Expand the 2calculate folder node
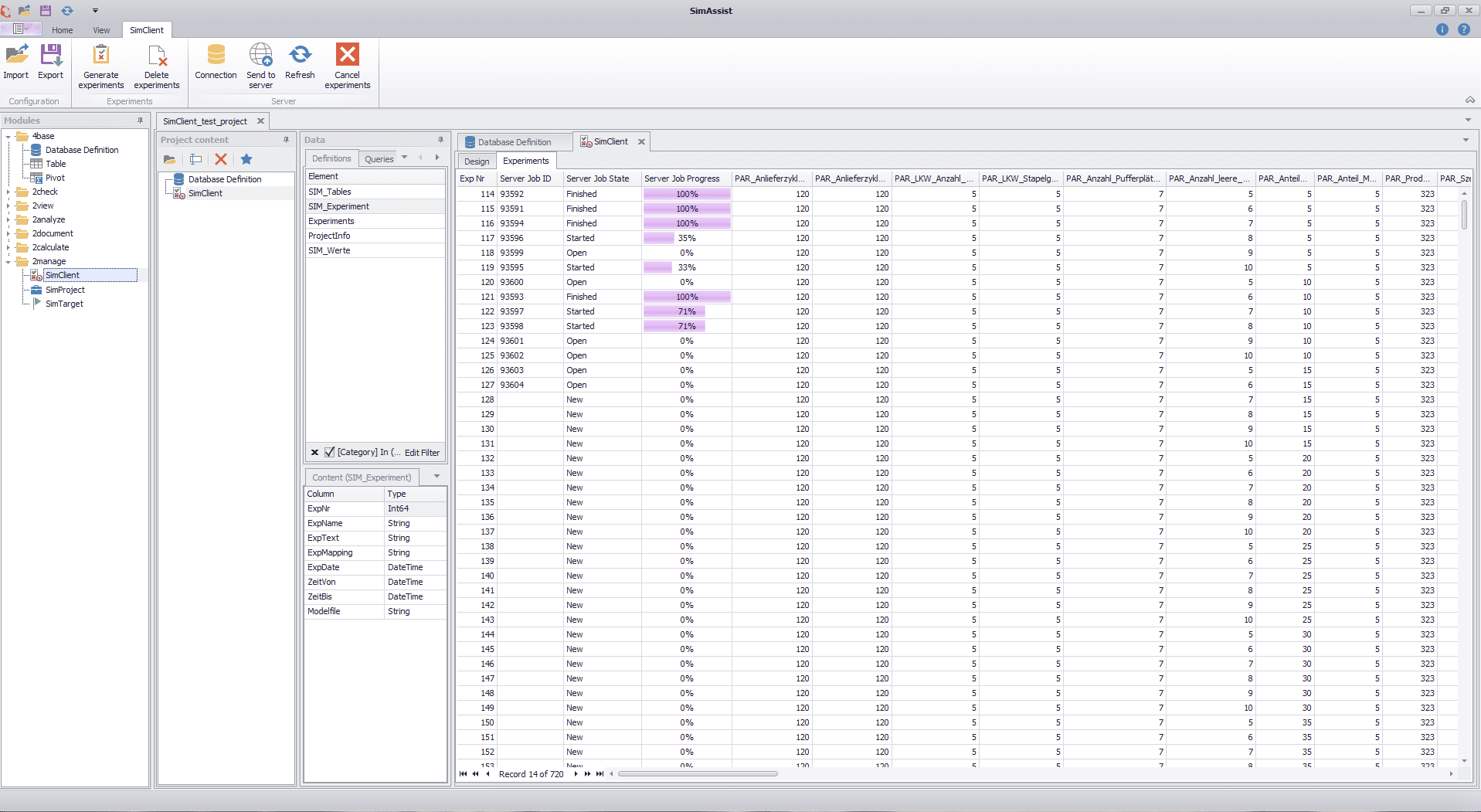1481x812 pixels. point(8,248)
